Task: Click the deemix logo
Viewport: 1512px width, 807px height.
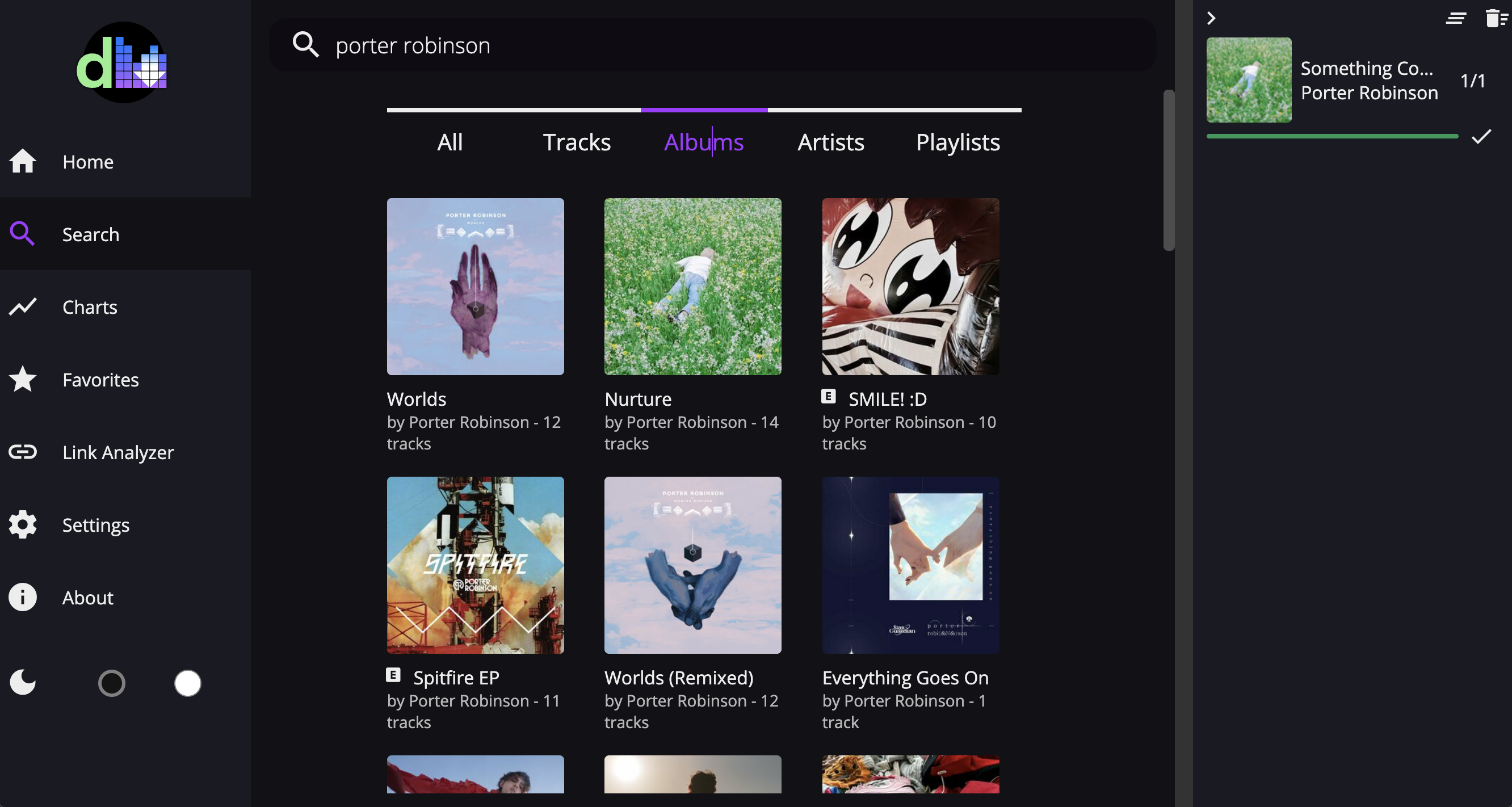Action: [x=122, y=62]
